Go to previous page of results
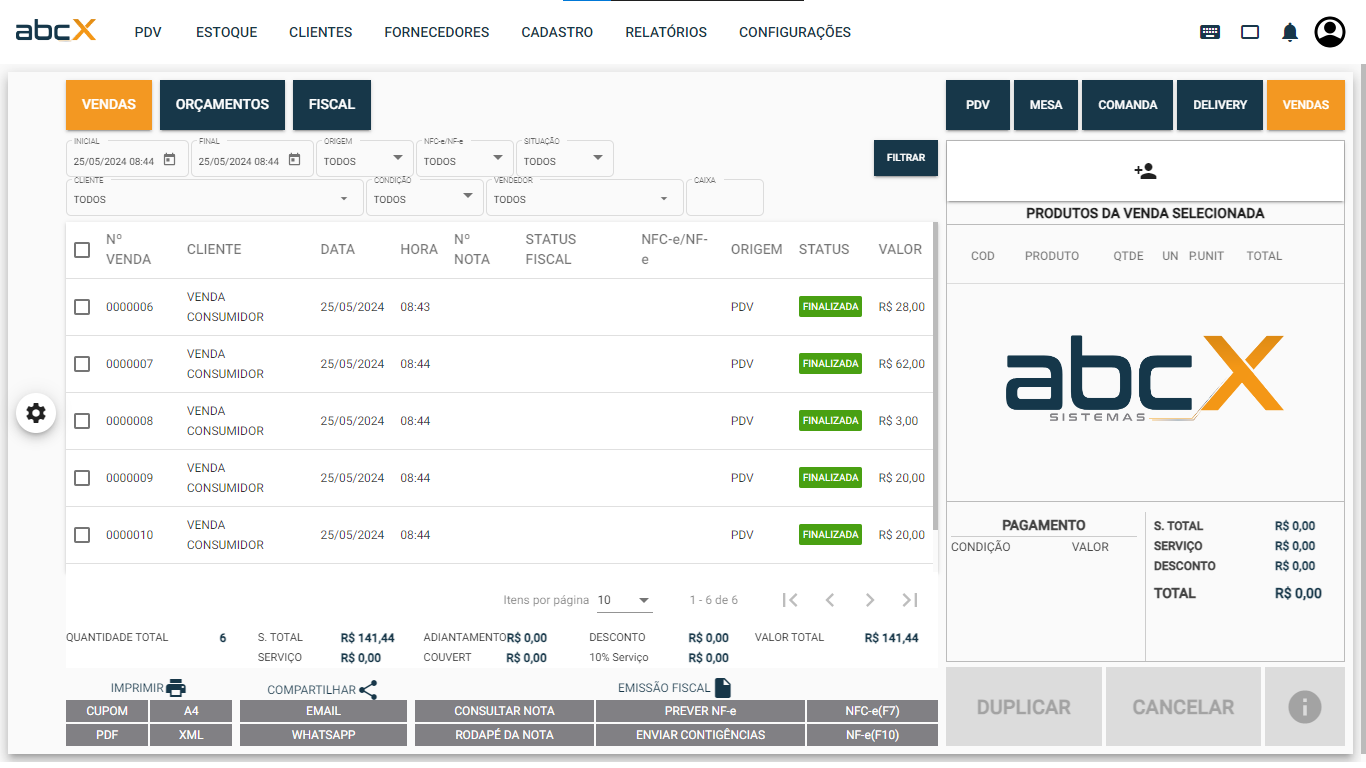 tap(830, 600)
